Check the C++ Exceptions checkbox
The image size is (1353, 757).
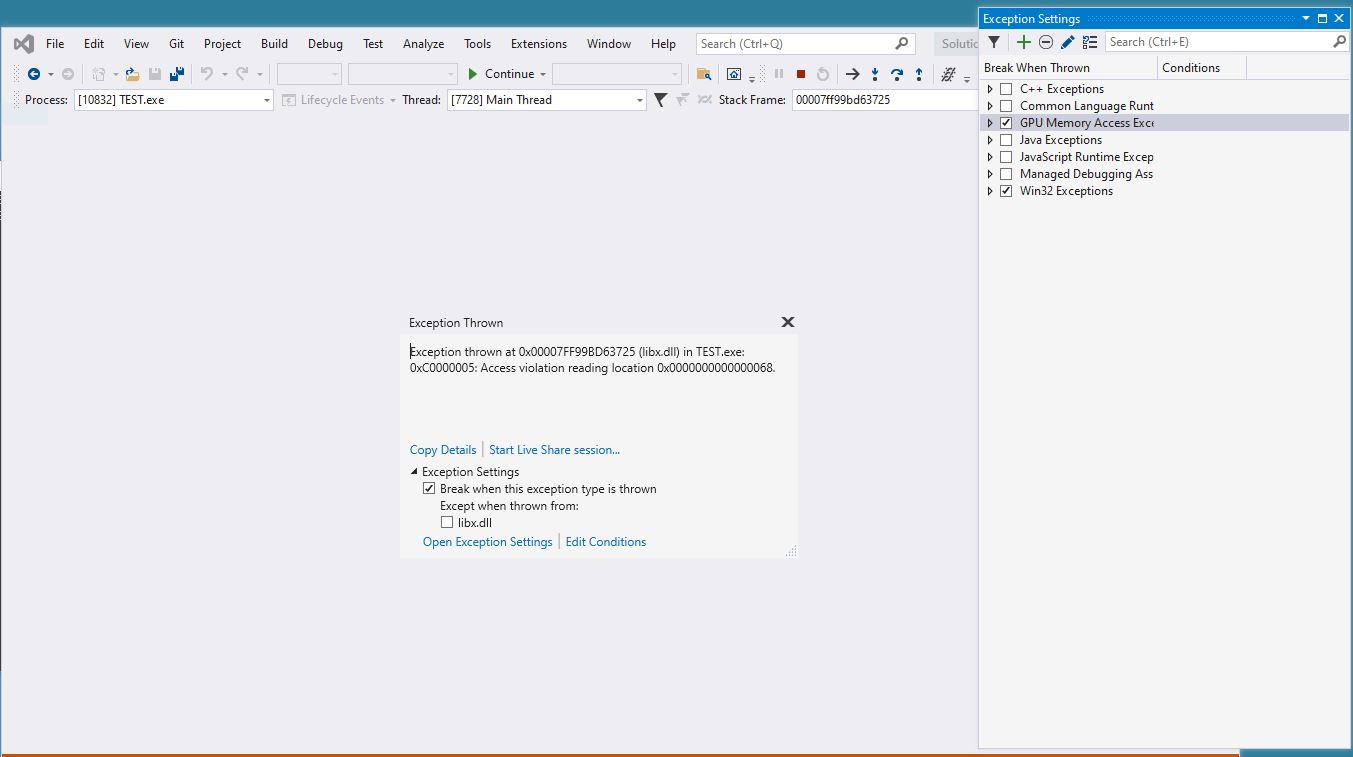pyautogui.click(x=1006, y=89)
